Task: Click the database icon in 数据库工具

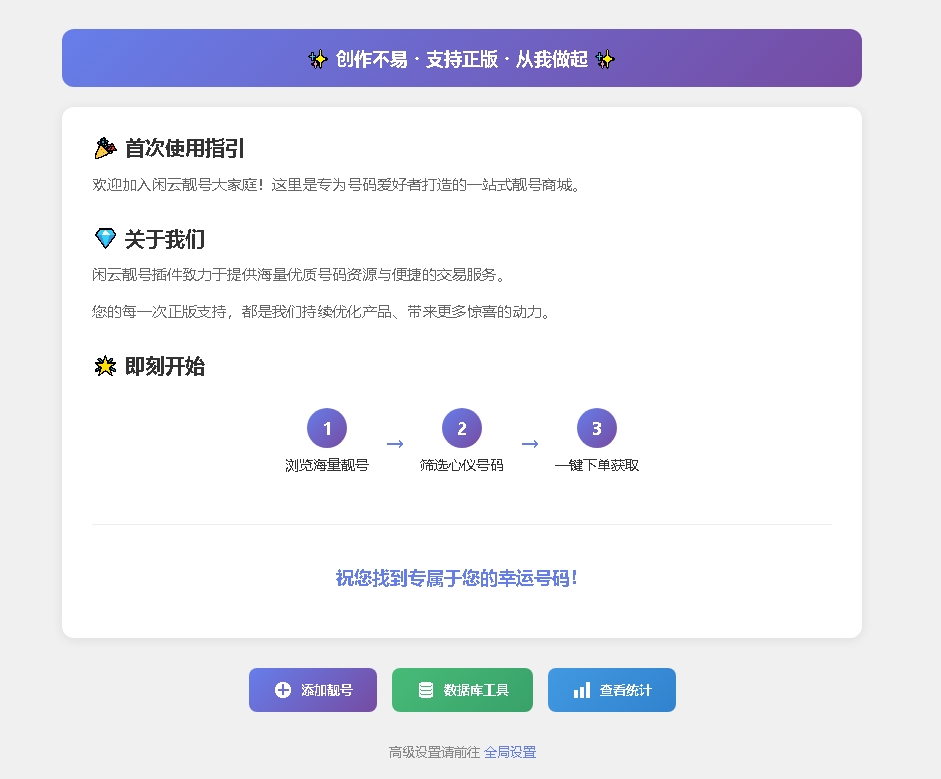Action: click(x=425, y=690)
